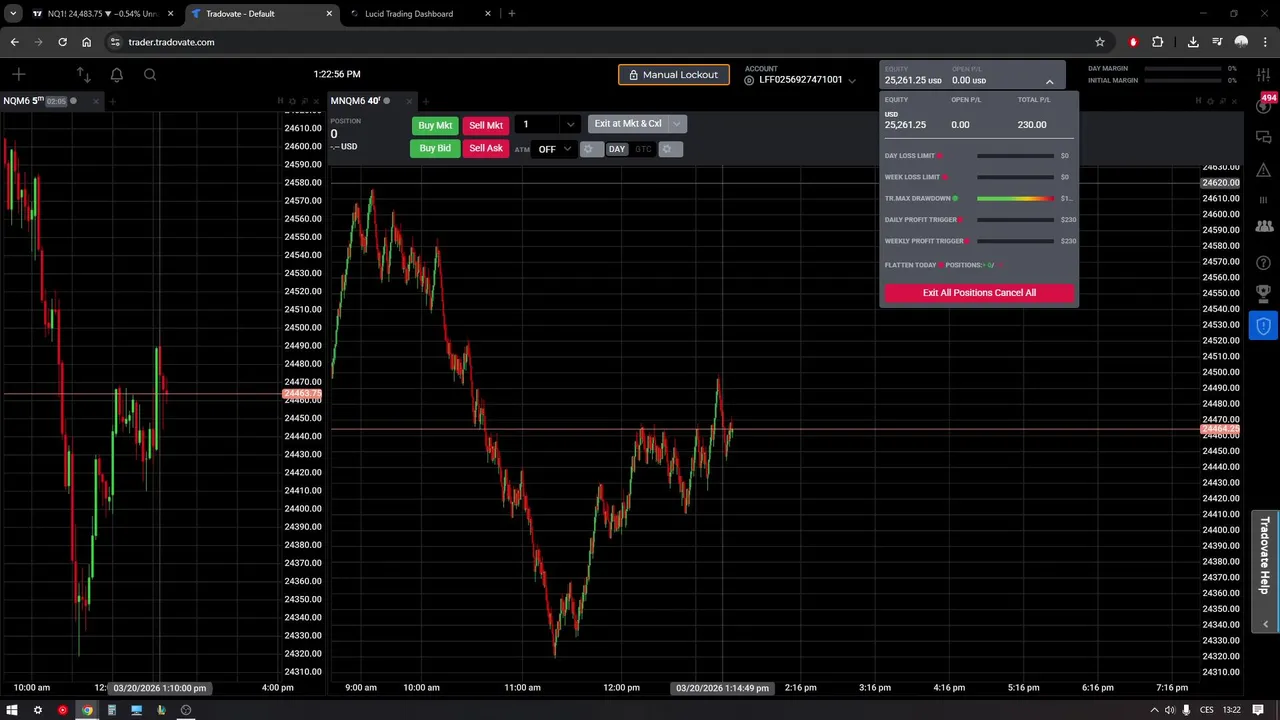
Task: Expand the Exit at Mkt & Cxl options arrow
Action: pyautogui.click(x=677, y=124)
